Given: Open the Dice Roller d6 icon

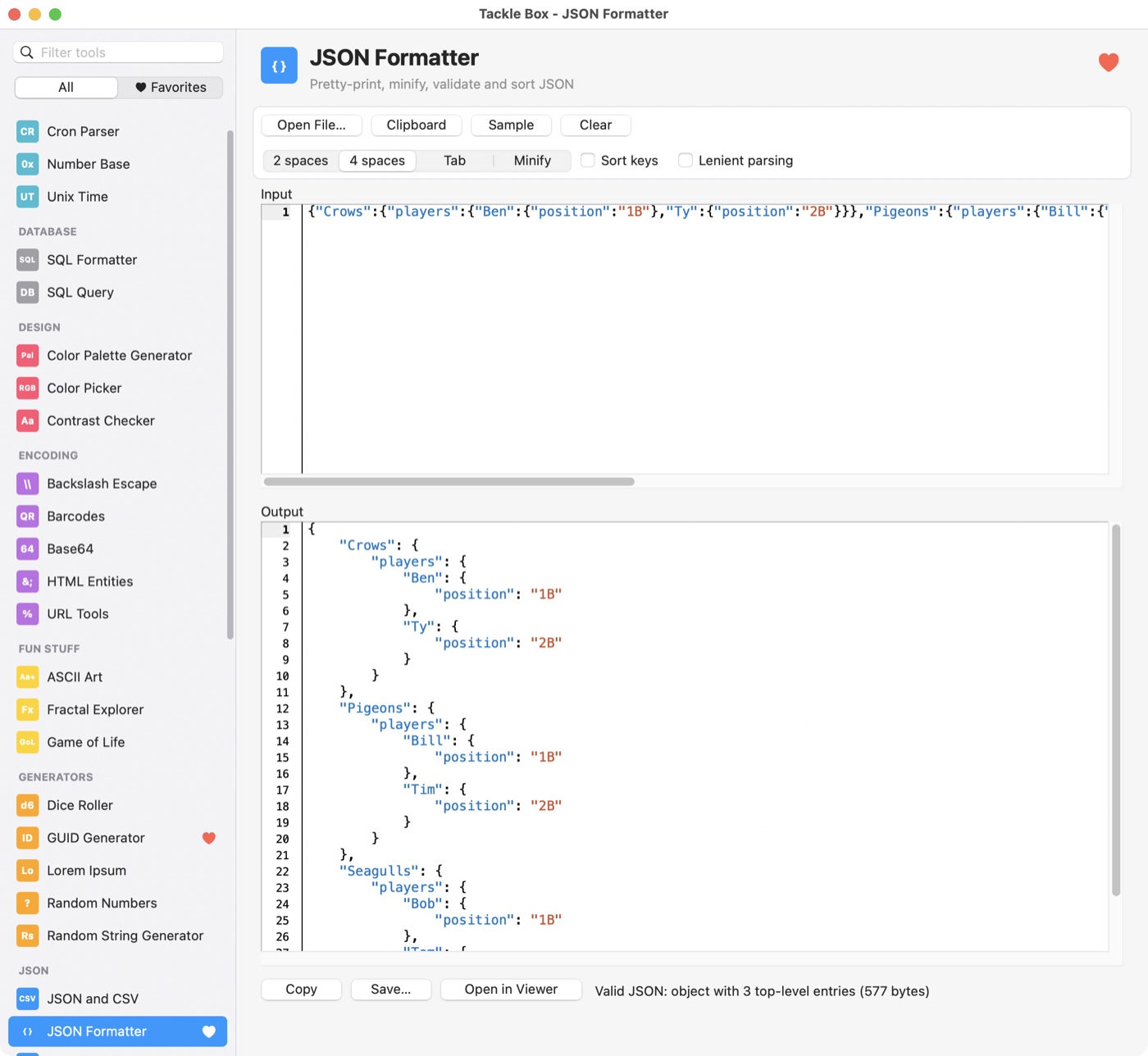Looking at the screenshot, I should point(27,806).
